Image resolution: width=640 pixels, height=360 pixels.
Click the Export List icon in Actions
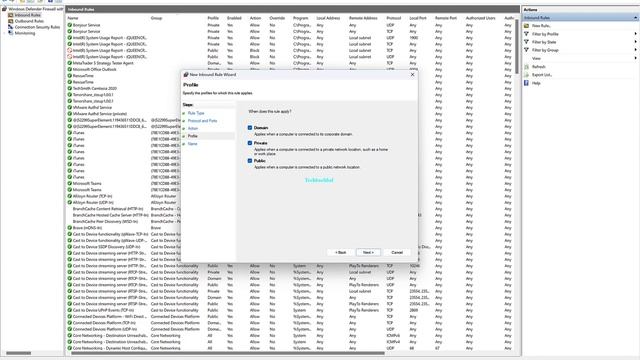tap(527, 75)
